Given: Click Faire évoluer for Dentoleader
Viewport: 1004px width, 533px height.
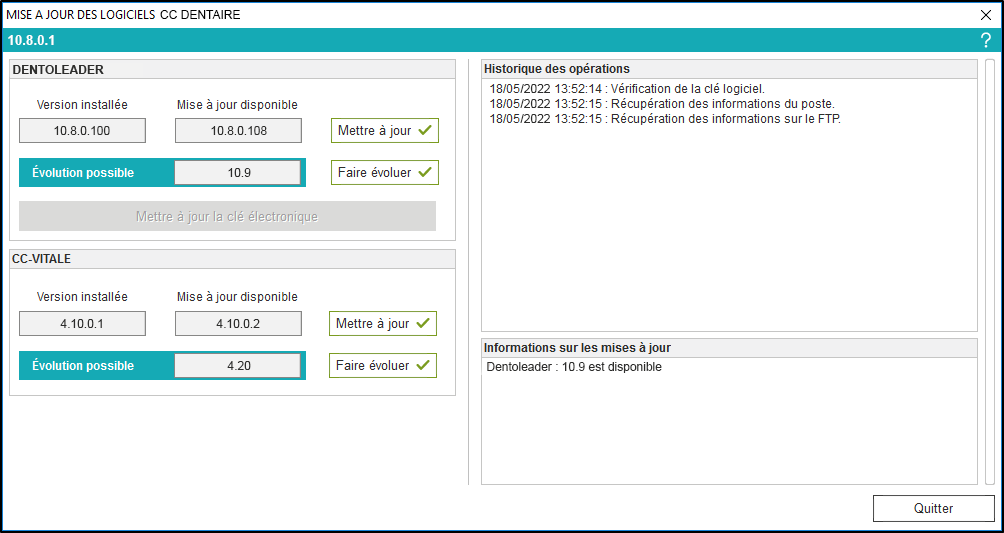Looking at the screenshot, I should [385, 172].
